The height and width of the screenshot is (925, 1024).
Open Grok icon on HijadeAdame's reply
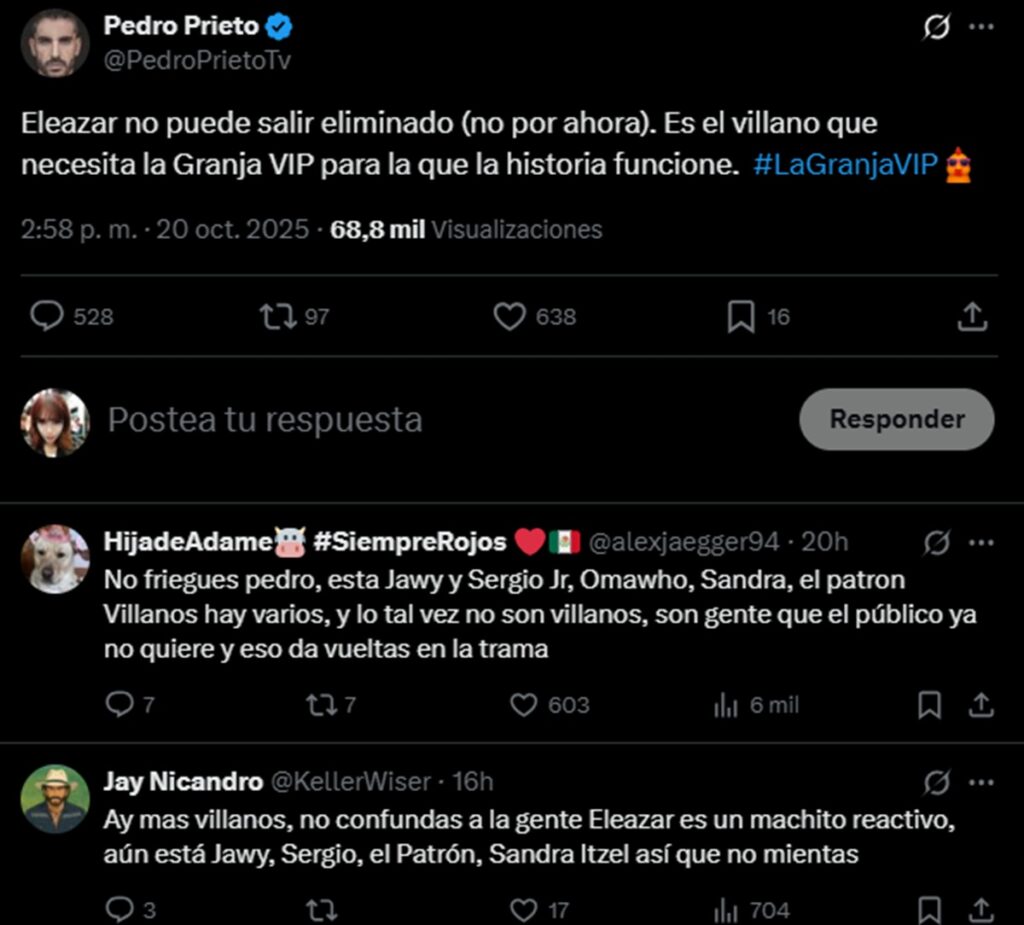point(936,542)
